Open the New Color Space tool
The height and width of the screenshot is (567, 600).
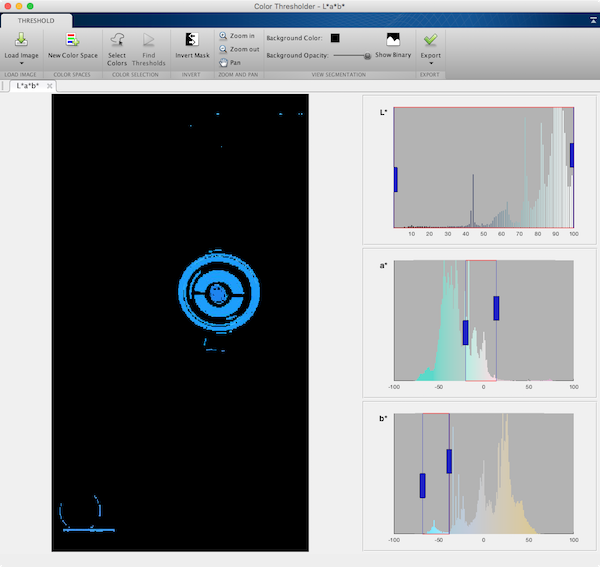coord(73,40)
